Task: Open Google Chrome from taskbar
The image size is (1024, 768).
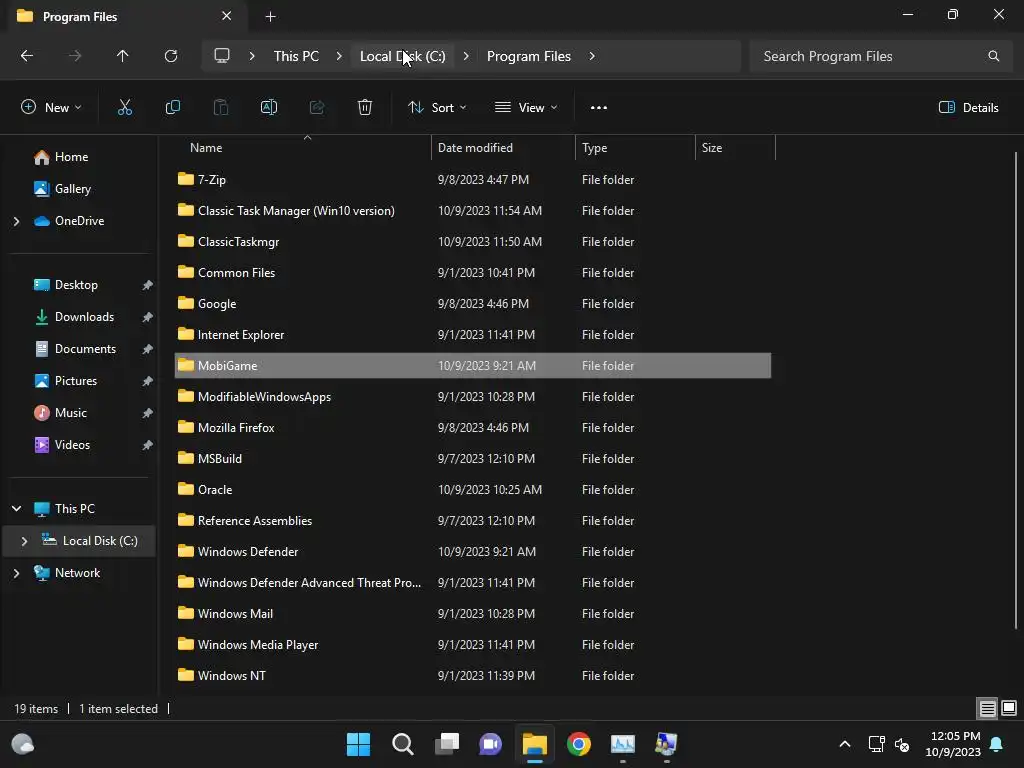Action: 579,744
